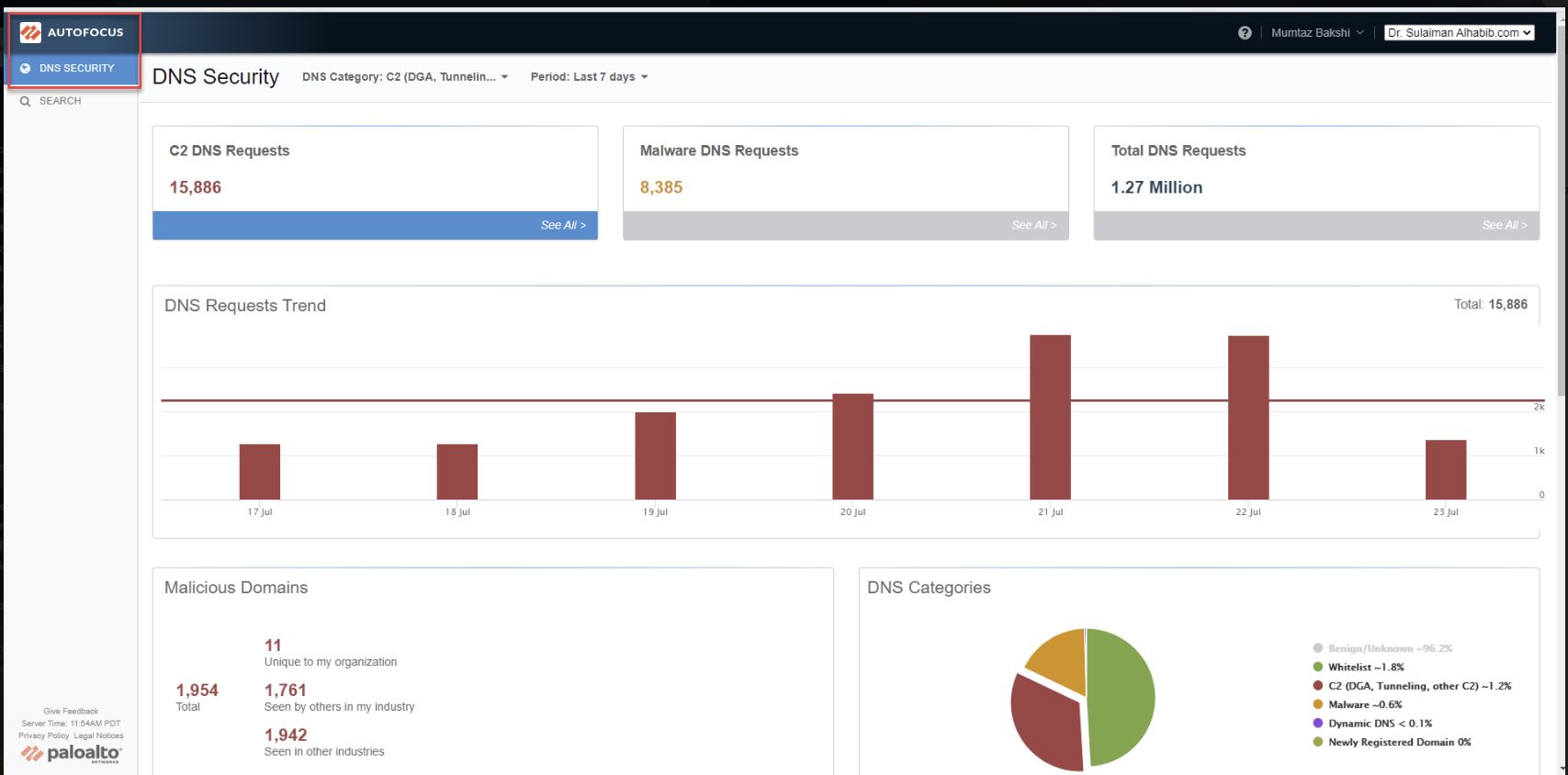Toggle Benign/Unknown legend entry
The height and width of the screenshot is (775, 1568).
(1390, 648)
